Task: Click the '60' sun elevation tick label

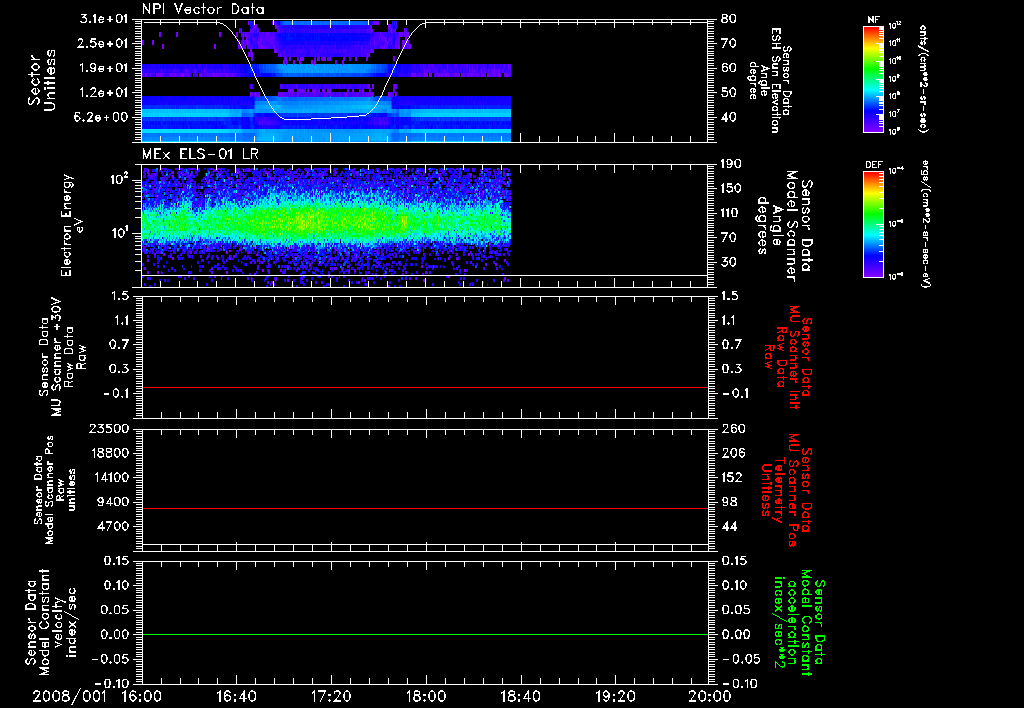Action: pos(729,68)
